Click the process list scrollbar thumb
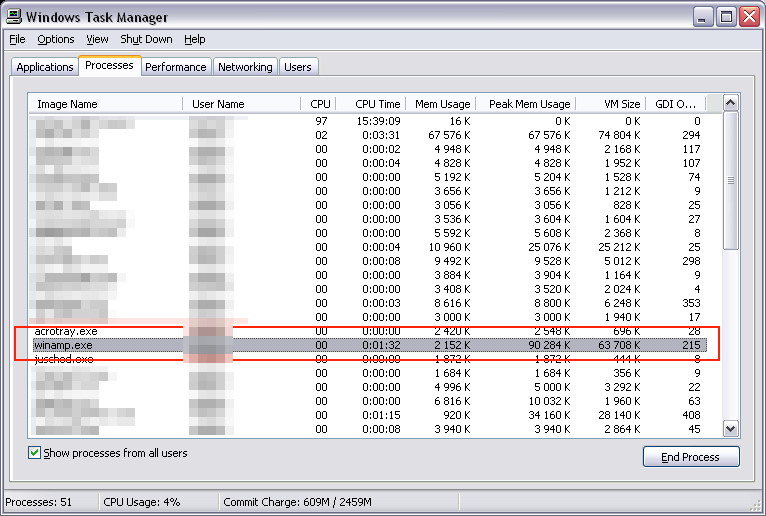This screenshot has width=766, height=516. point(731,181)
